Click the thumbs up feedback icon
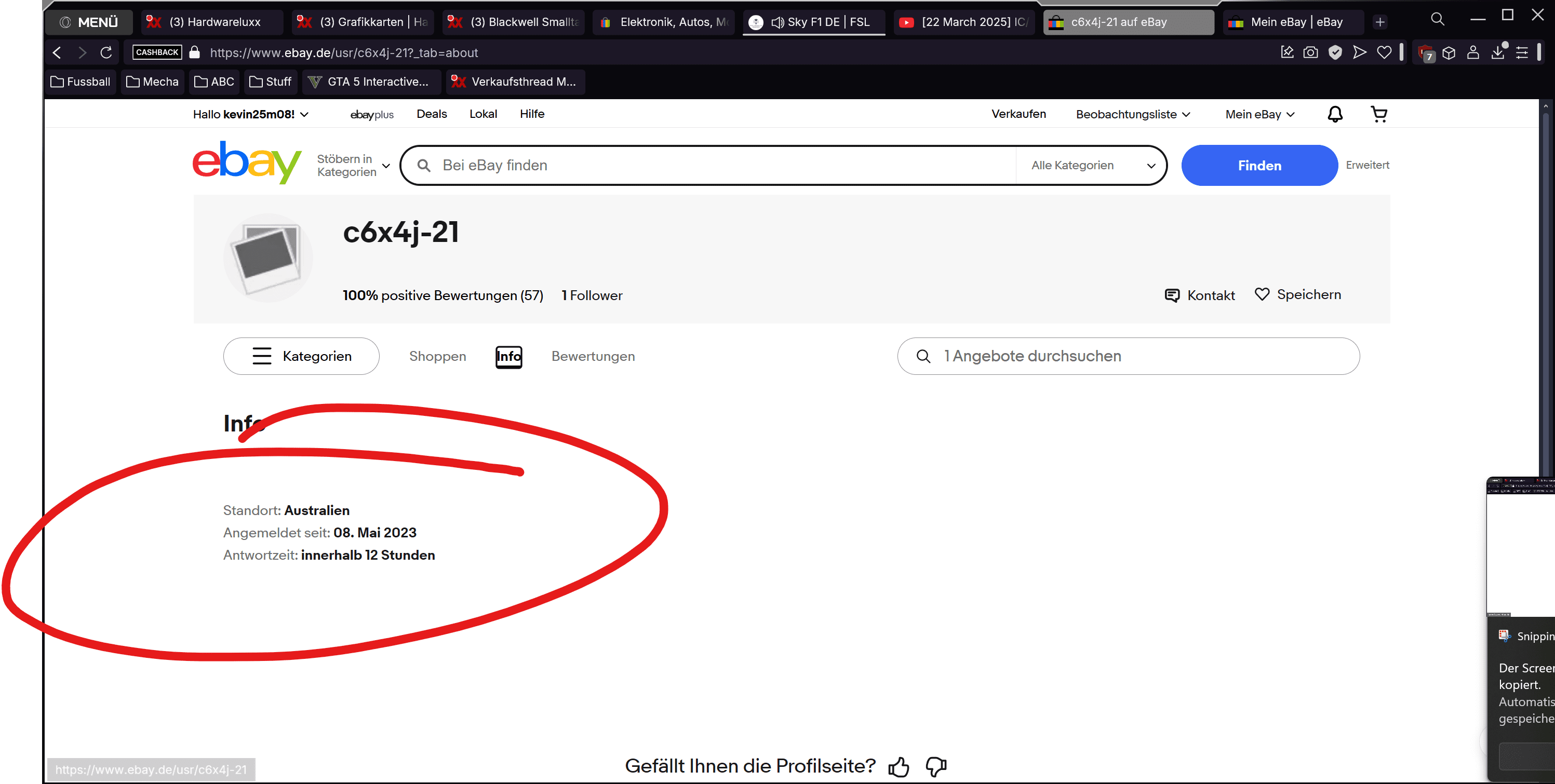 tap(898, 766)
